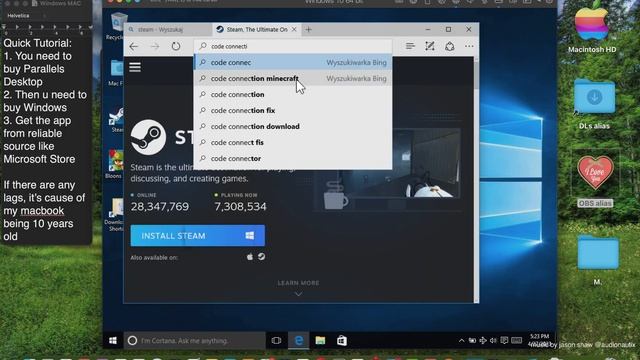Switch to the steam - Wyszukaj tab

point(168,29)
